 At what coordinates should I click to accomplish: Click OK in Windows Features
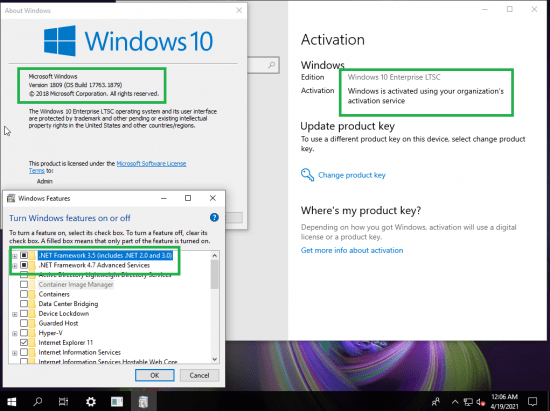coord(155,375)
